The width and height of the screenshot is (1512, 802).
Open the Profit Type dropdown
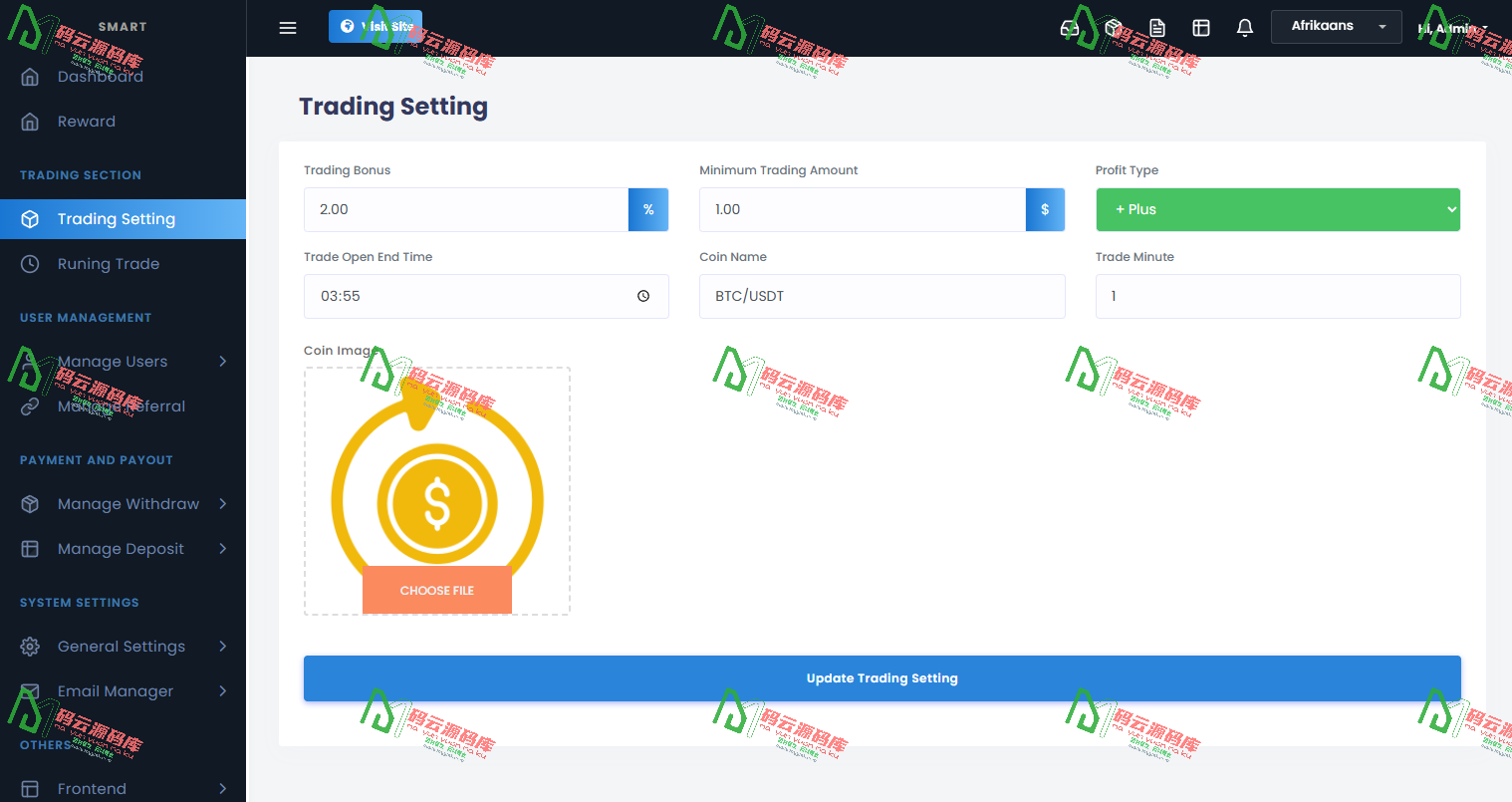[1277, 209]
